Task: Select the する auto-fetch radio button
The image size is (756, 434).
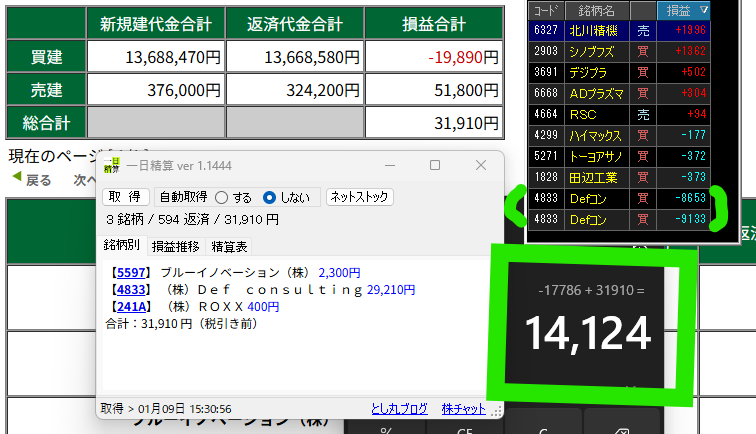Action: click(222, 197)
